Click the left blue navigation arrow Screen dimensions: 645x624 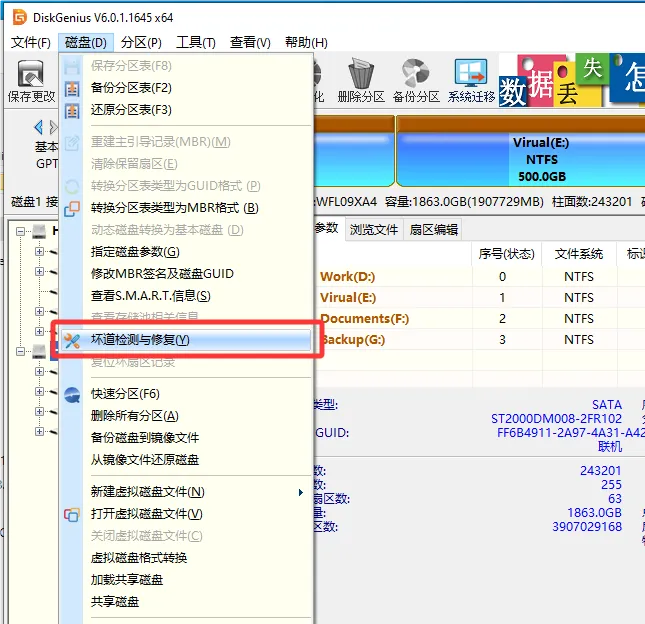38,127
